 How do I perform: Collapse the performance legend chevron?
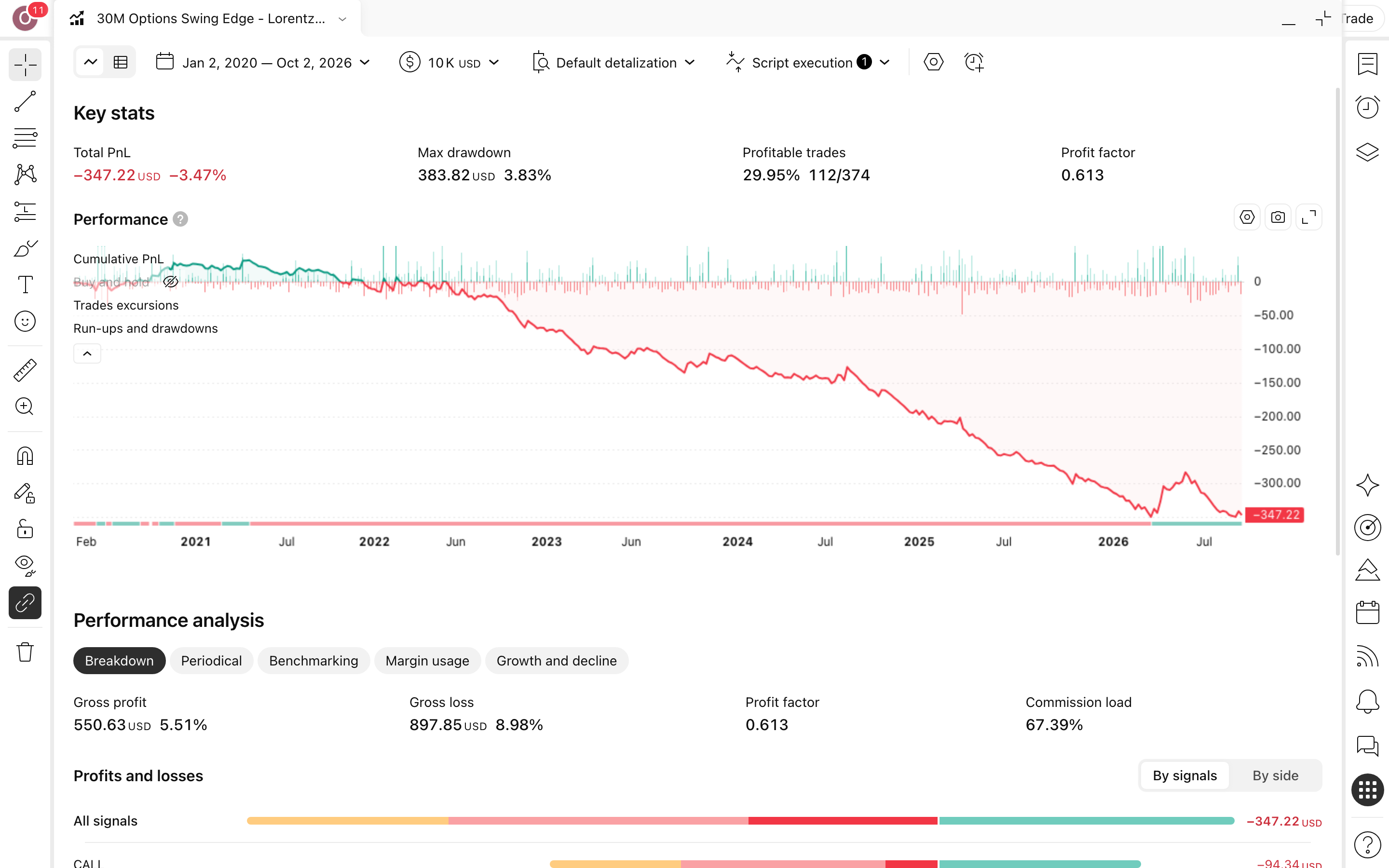[x=87, y=353]
